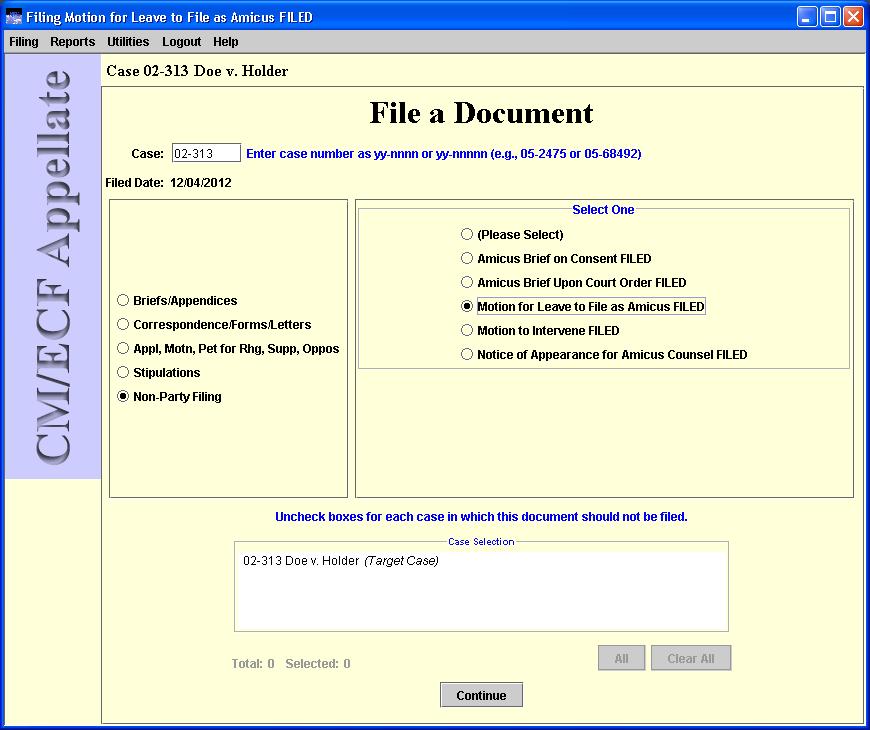
Task: Click the Total: 0 label
Action: point(253,663)
